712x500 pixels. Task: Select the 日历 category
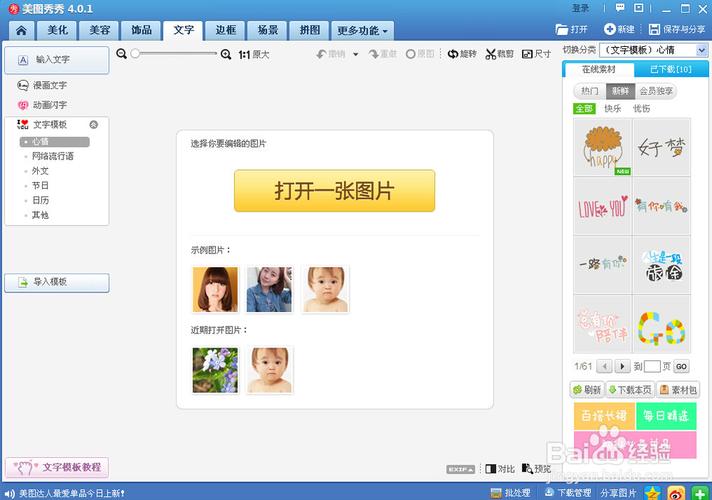pos(40,200)
